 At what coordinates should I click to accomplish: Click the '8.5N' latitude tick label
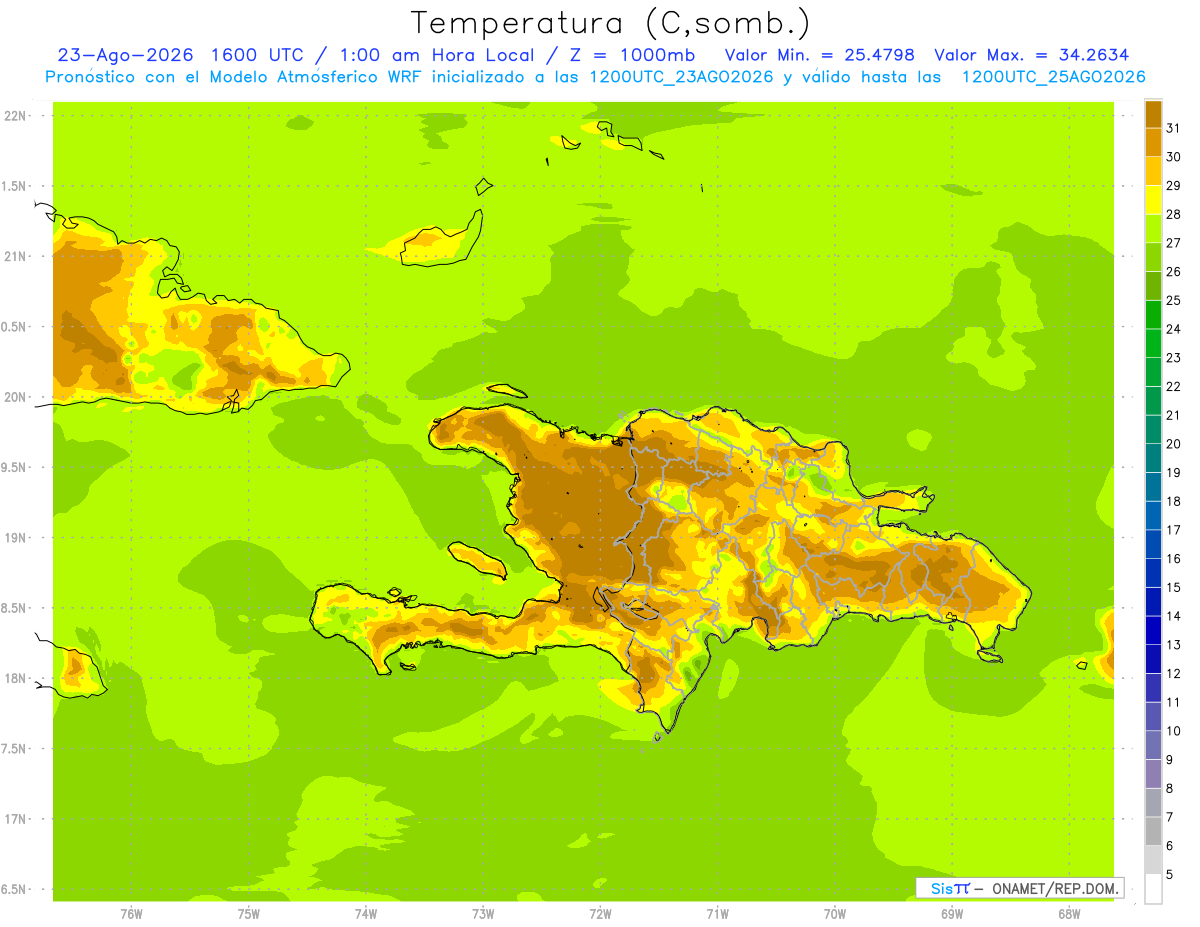15,609
